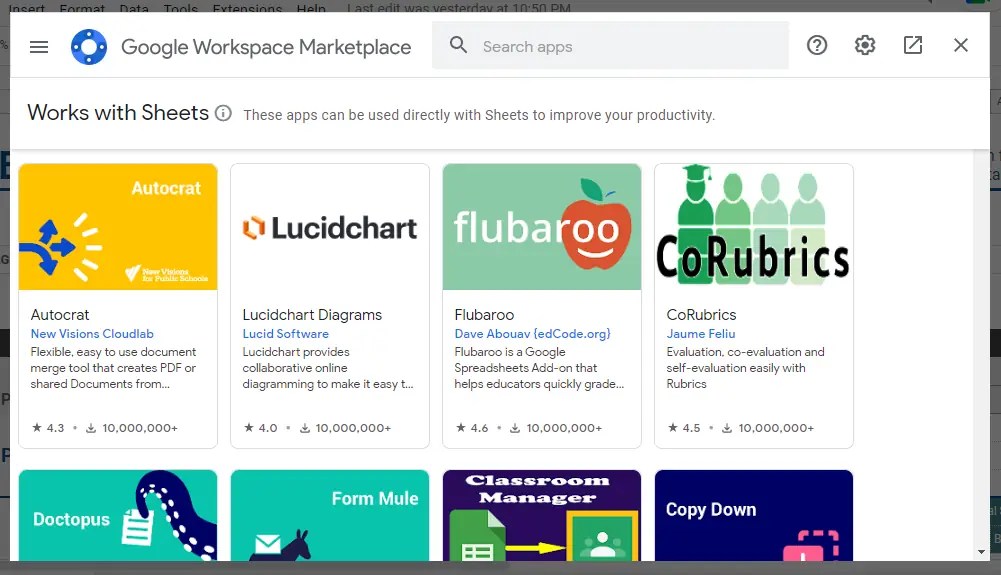This screenshot has width=1001, height=575.
Task: Click the Google Workspace Marketplace logo
Action: [x=89, y=47]
